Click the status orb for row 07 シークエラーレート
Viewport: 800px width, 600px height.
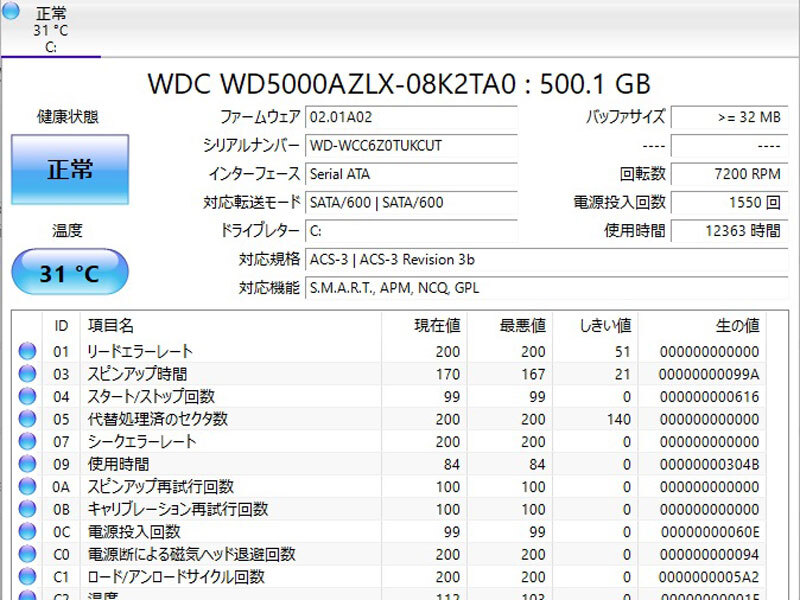[x=27, y=441]
